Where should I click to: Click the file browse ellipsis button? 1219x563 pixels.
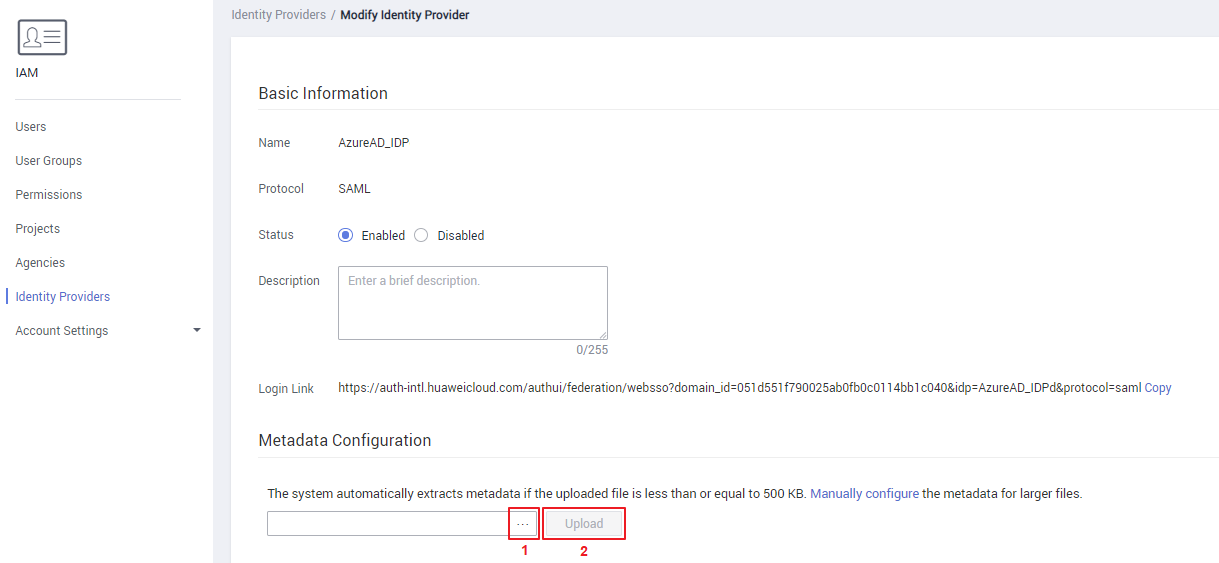[x=523, y=524]
